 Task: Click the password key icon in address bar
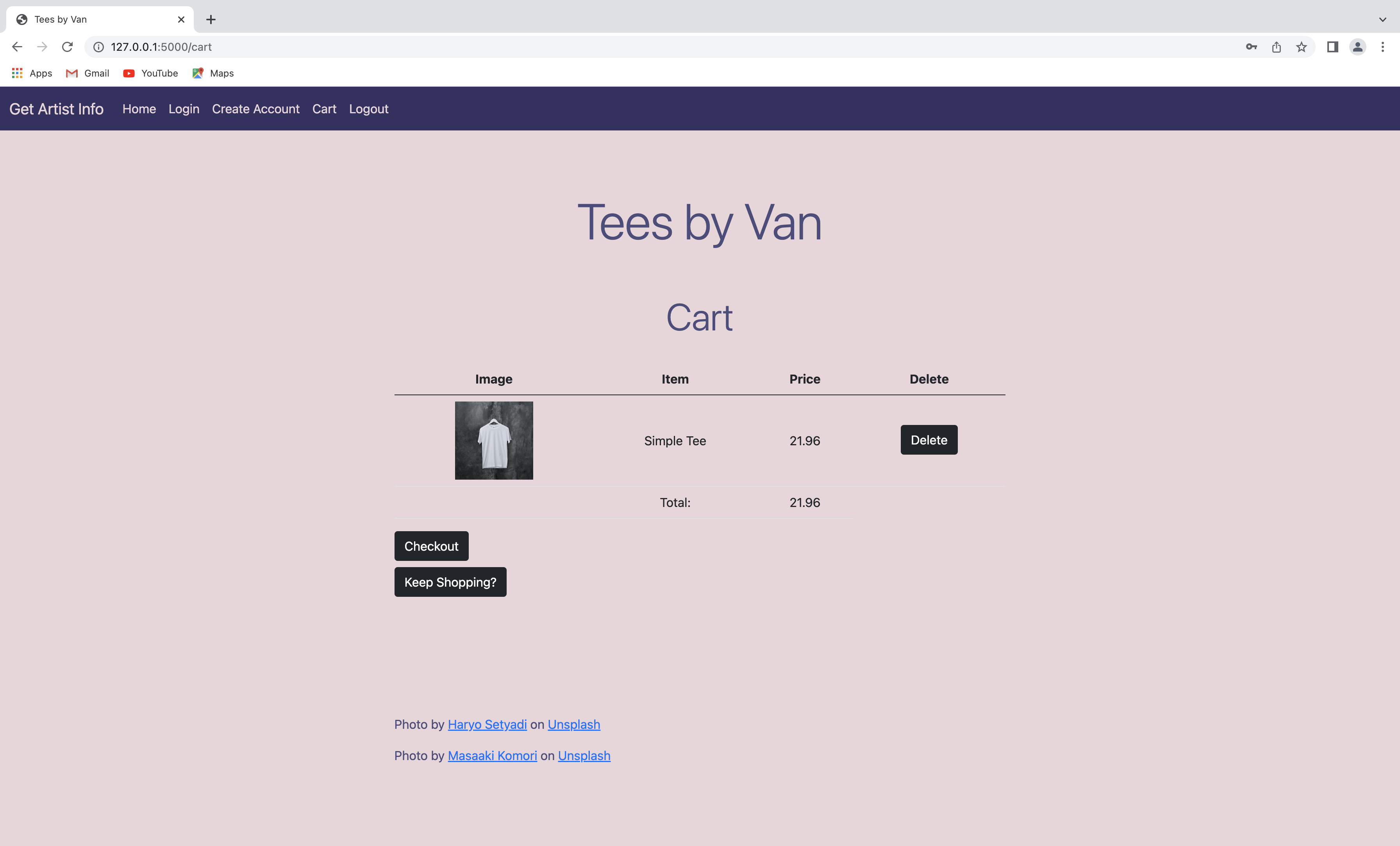click(x=1251, y=46)
